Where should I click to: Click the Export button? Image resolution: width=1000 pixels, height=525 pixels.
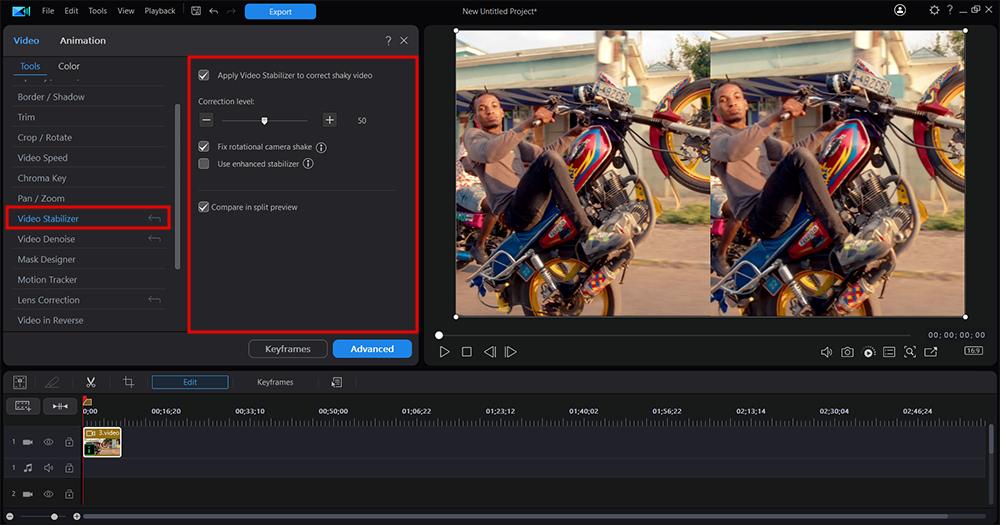pyautogui.click(x=280, y=11)
